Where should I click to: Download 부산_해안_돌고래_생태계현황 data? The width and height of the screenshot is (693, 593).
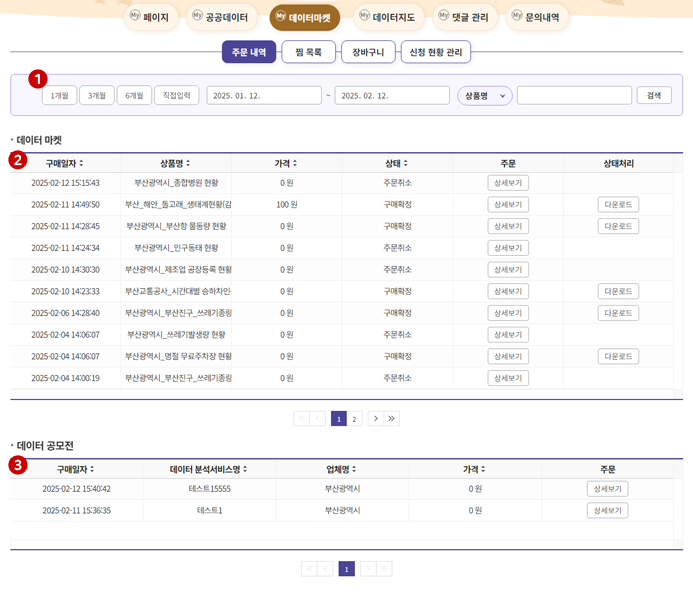point(618,205)
